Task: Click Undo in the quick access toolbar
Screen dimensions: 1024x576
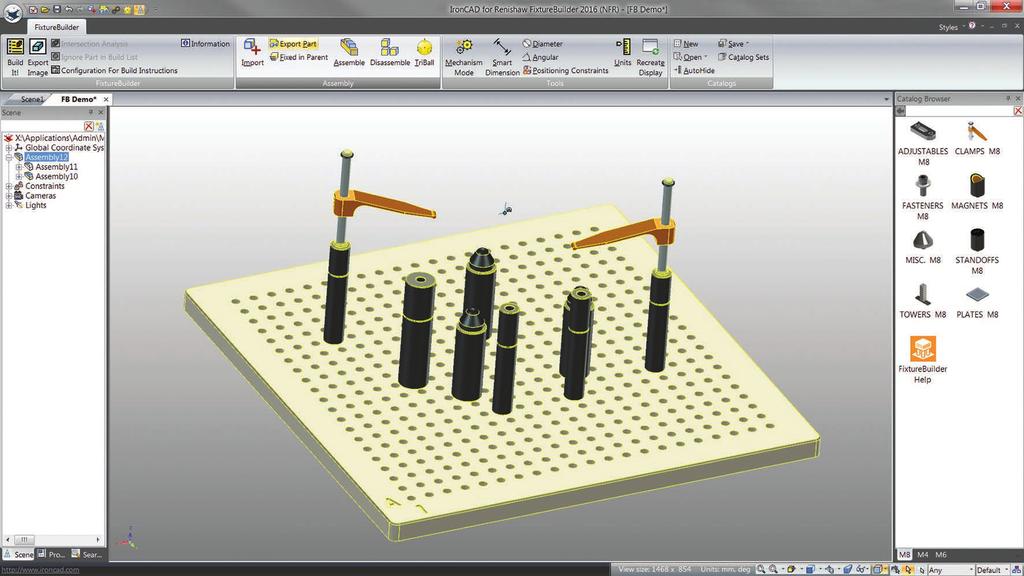Action: click(69, 10)
